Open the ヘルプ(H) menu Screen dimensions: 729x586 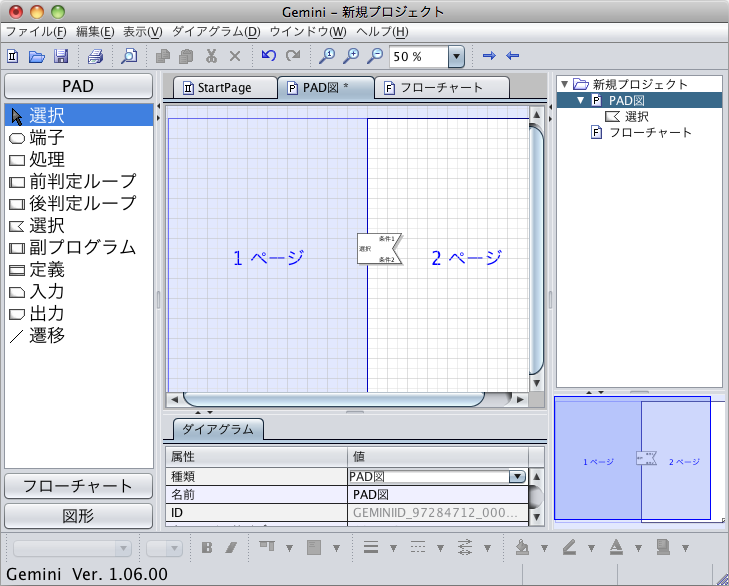382,32
